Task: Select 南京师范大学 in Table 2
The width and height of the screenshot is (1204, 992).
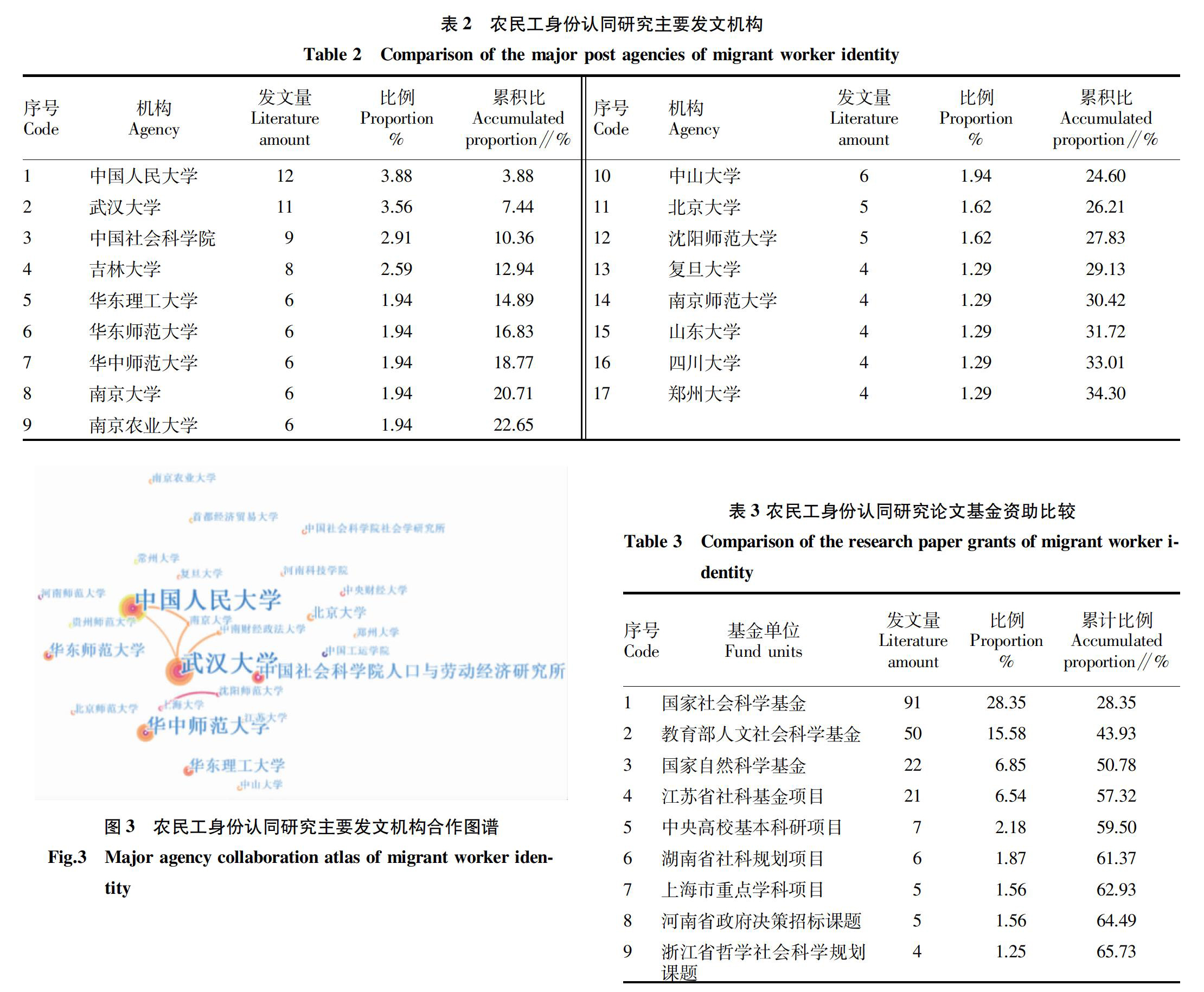Action: coord(723,300)
